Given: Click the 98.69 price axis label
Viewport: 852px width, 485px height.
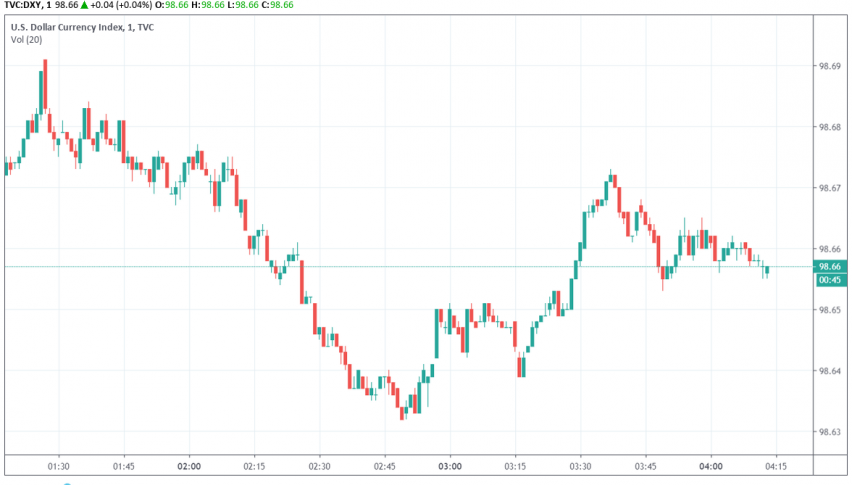Looking at the screenshot, I should coord(829,66).
